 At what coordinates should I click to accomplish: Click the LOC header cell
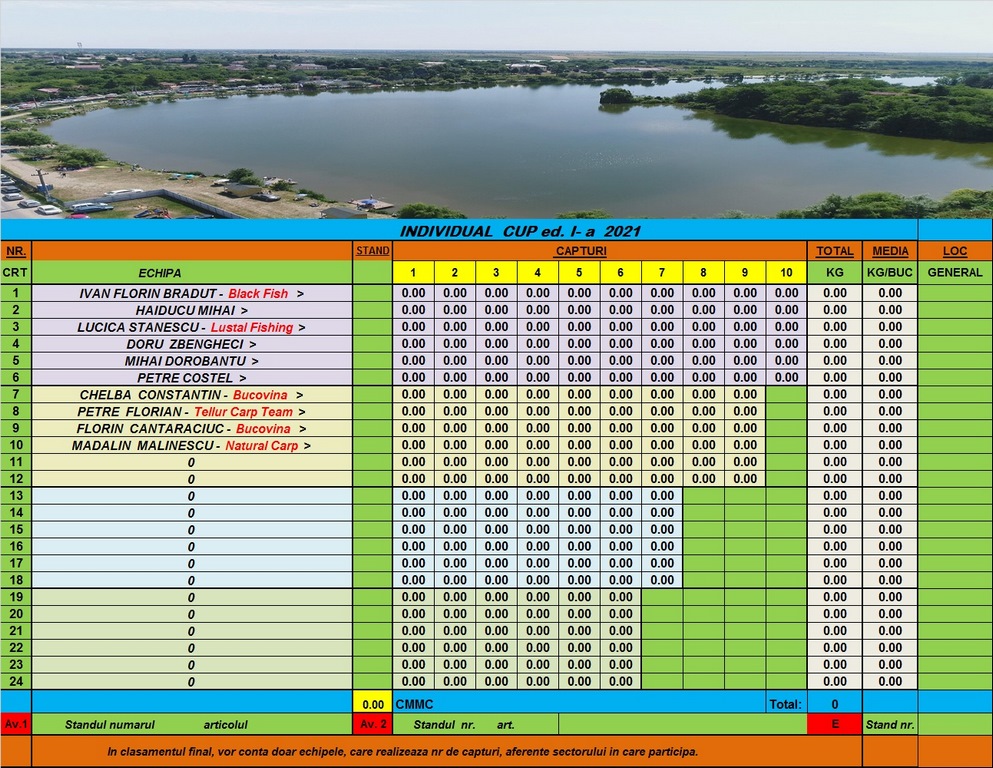click(x=954, y=251)
